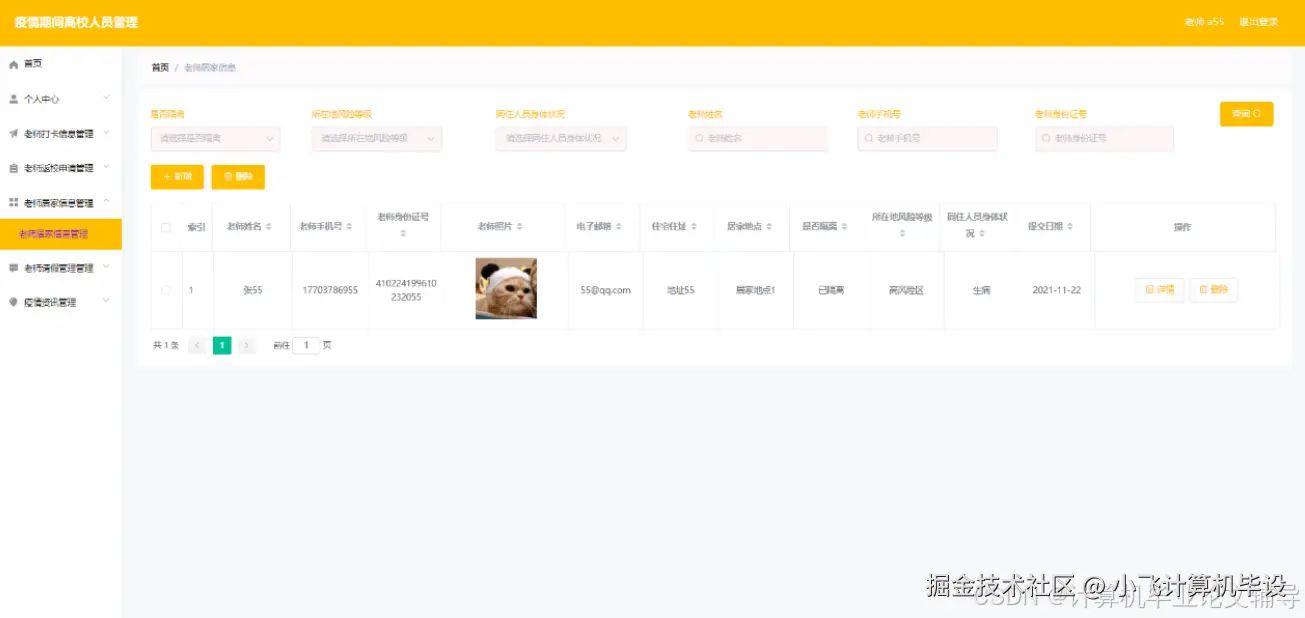Image resolution: width=1305 pixels, height=618 pixels.
Task: Click the 提交日期 column sort arrows
Action: pos(1070,227)
